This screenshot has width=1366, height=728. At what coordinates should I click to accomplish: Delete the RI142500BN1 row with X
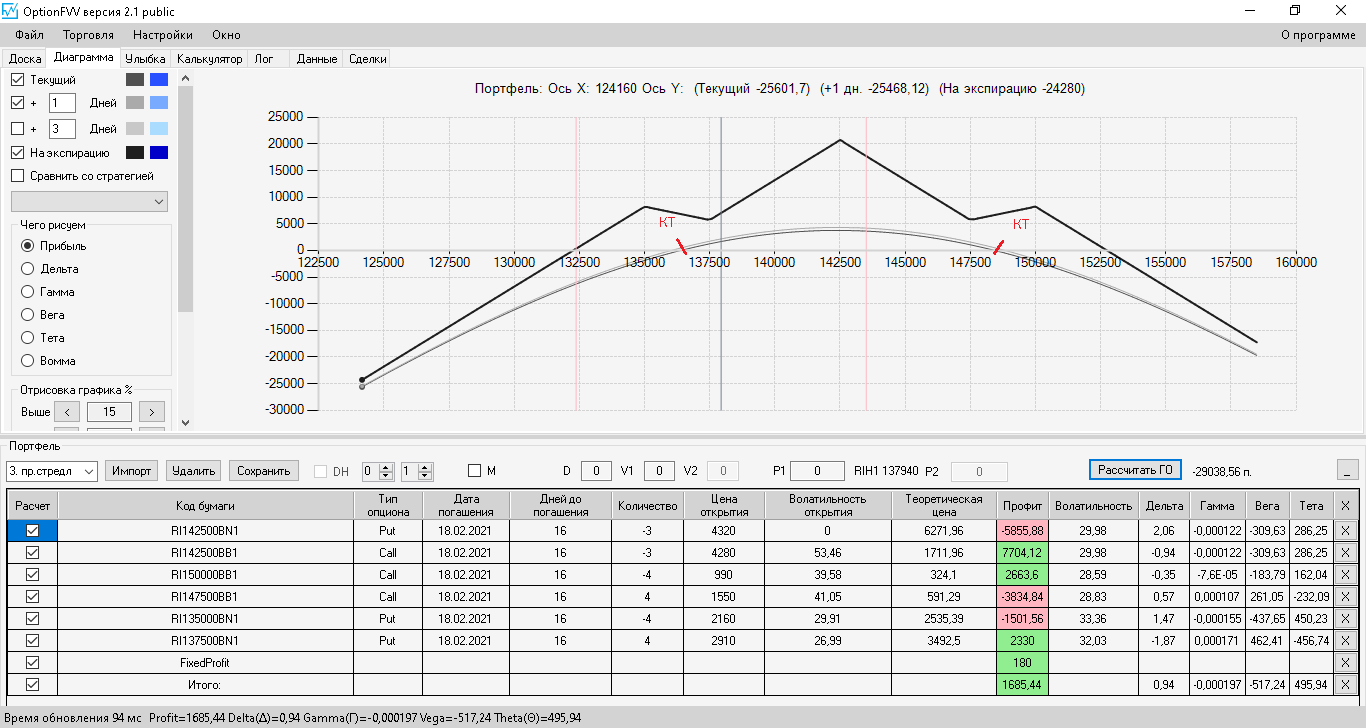pyautogui.click(x=1344, y=530)
